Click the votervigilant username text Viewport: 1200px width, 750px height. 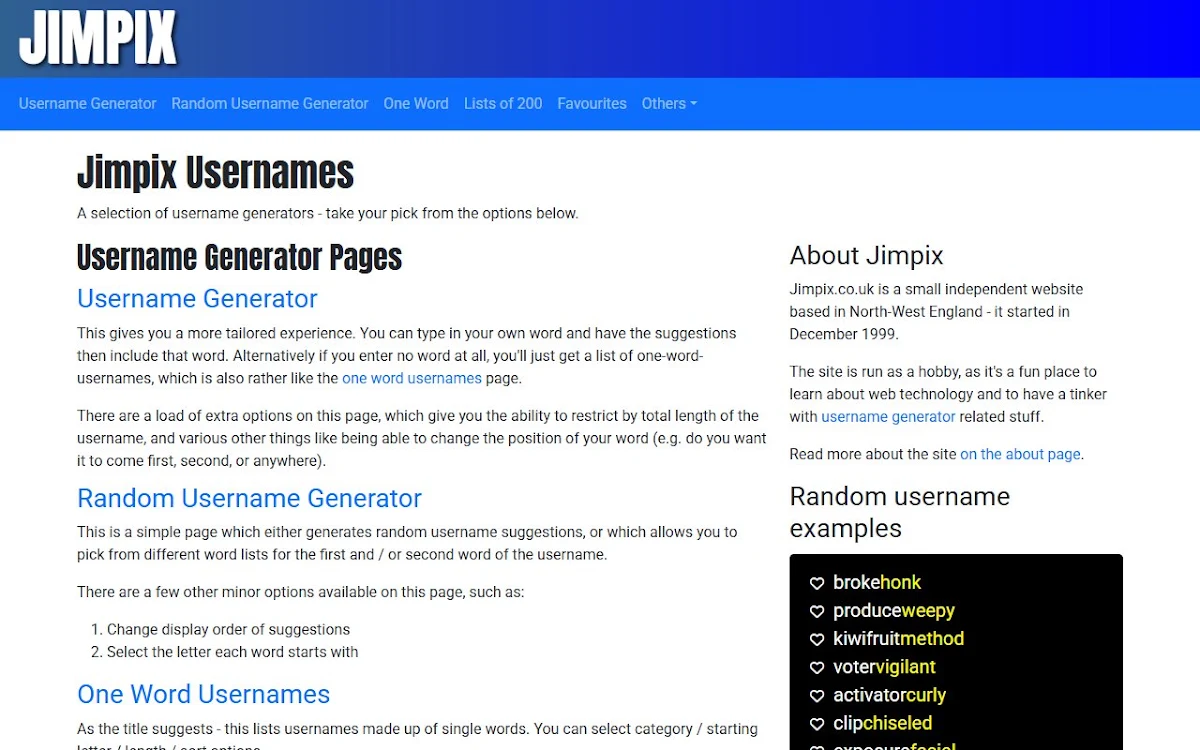click(884, 666)
